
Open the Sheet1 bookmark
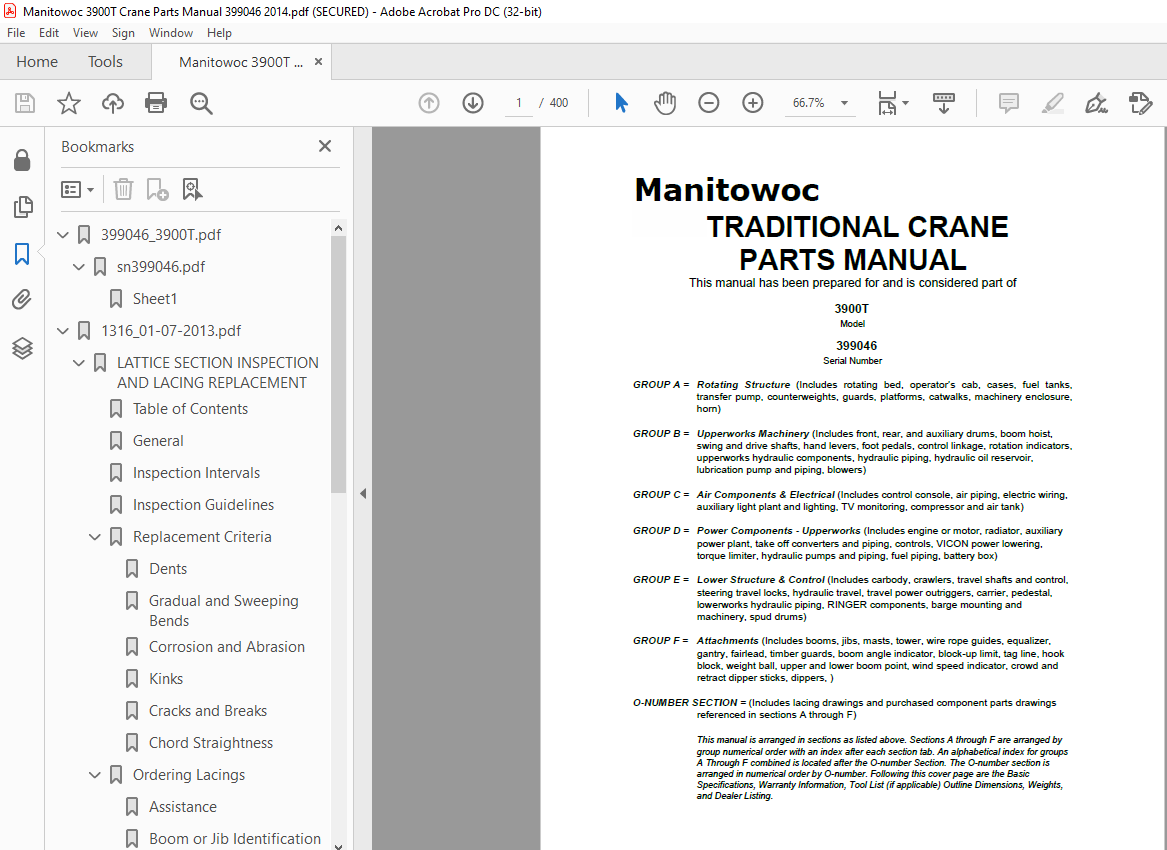pos(155,298)
